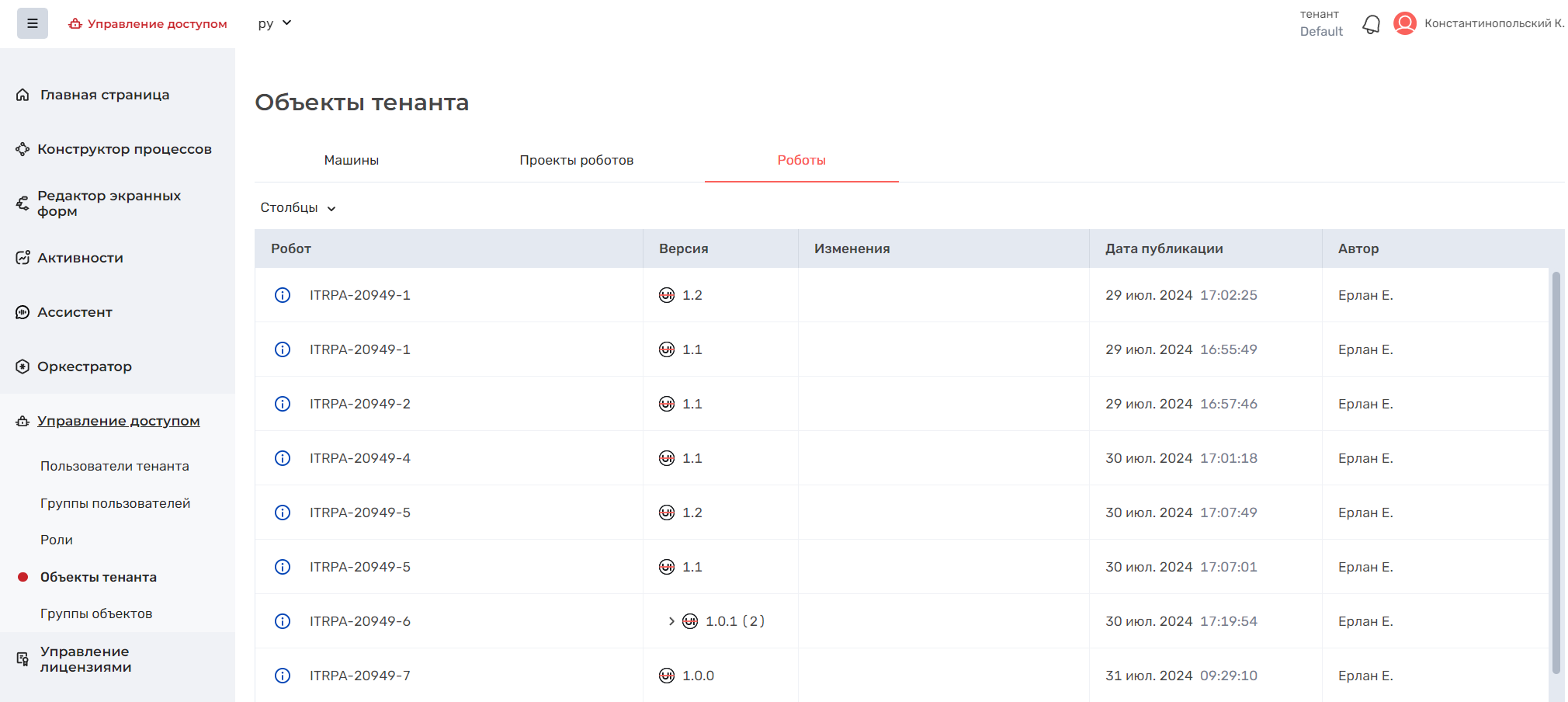Go to Пользователи тенанта
This screenshot has width=1568, height=702.
point(115,466)
